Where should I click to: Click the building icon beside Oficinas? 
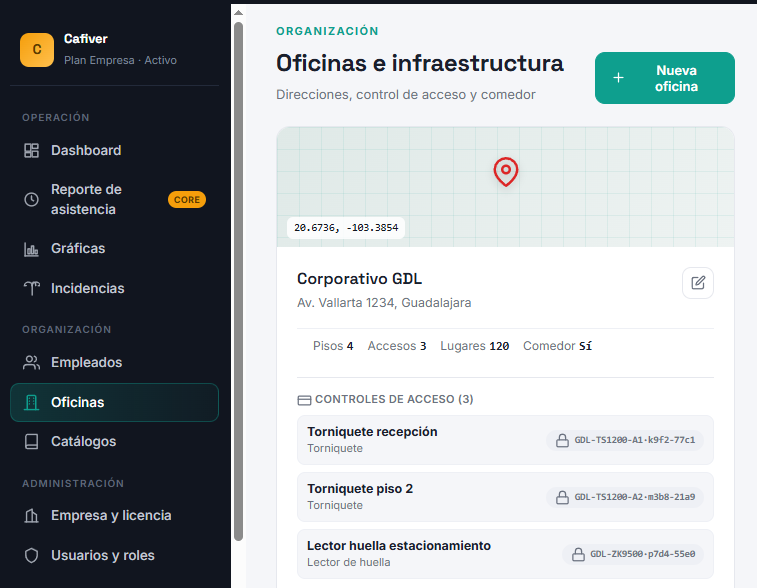click(31, 402)
